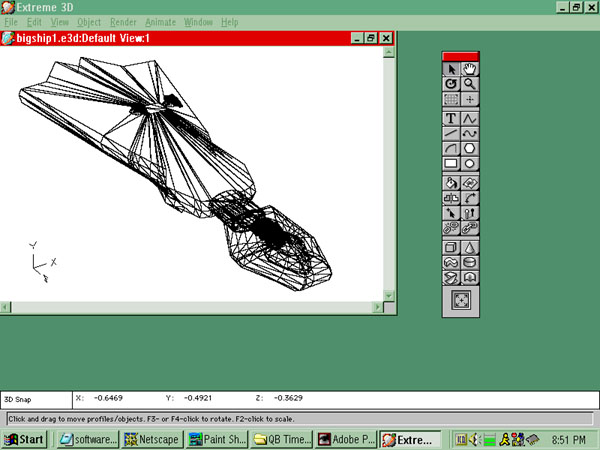
Task: Click the Windows Start button
Action: tap(24, 439)
